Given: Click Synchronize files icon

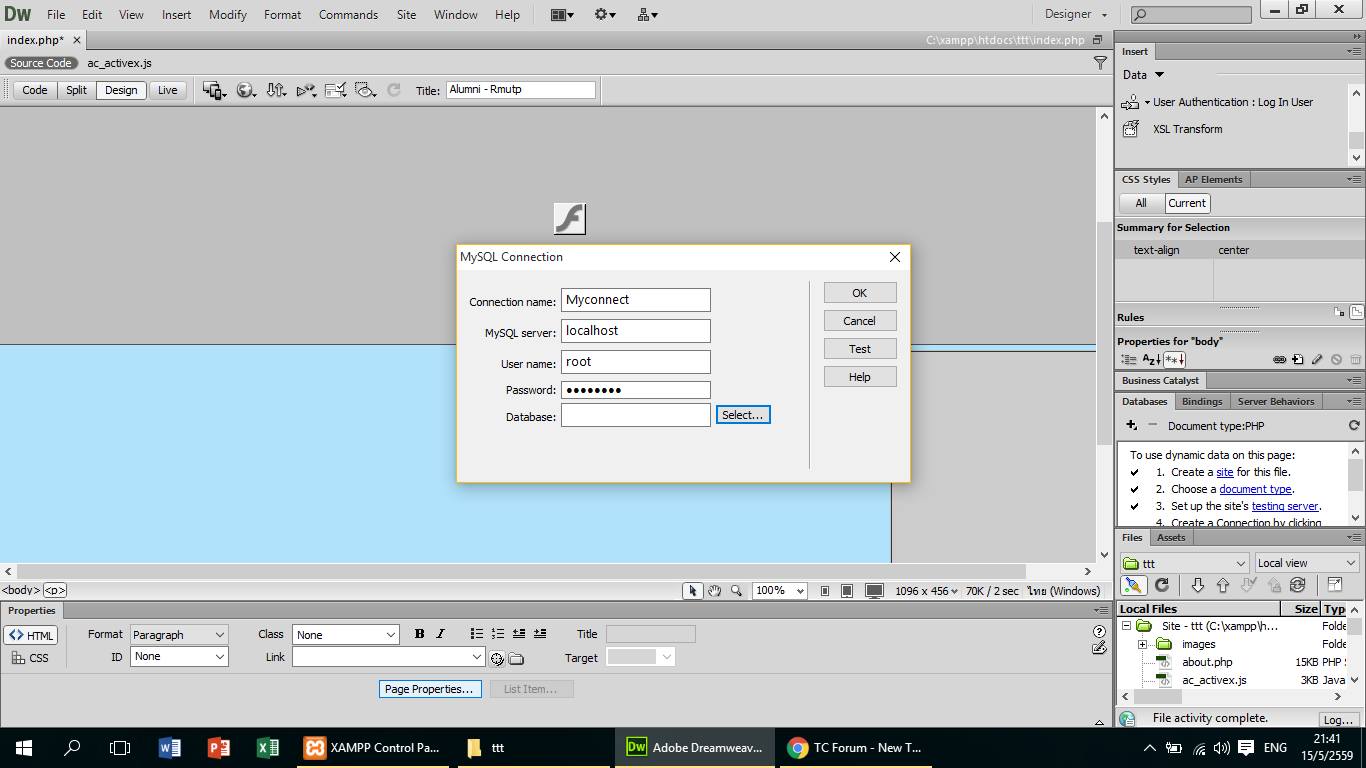Looking at the screenshot, I should pos(1298,585).
